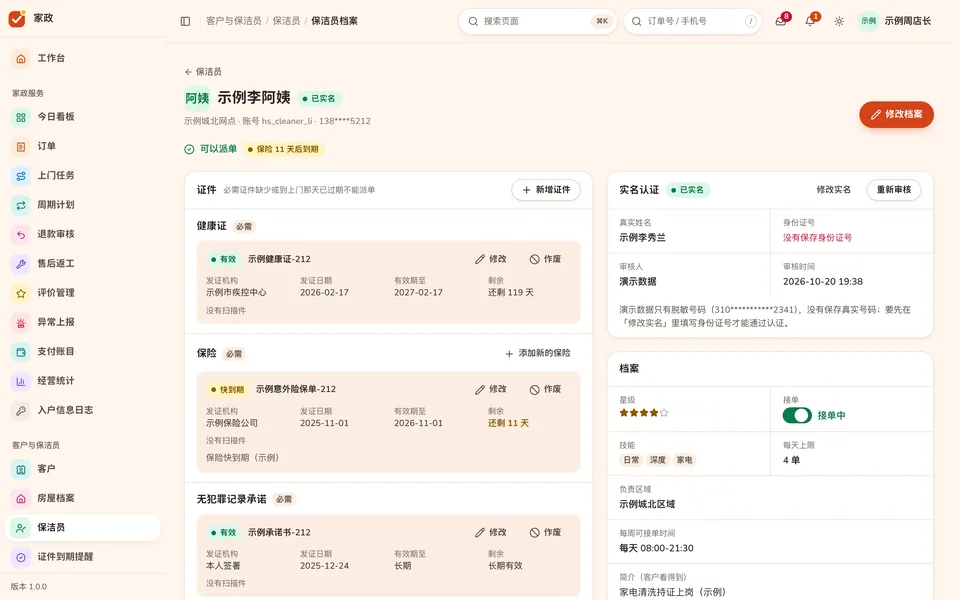
Task: Click the 搜索页面 search field
Action: click(538, 21)
